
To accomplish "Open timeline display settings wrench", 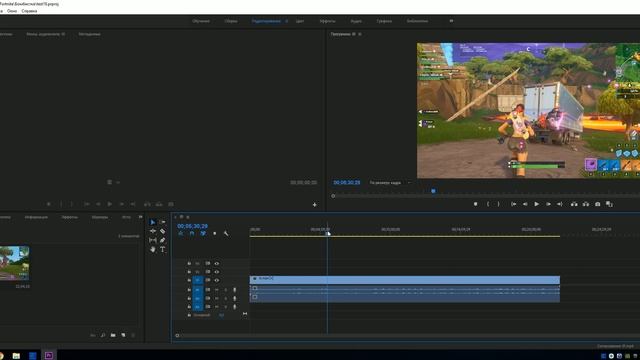I will (226, 233).
